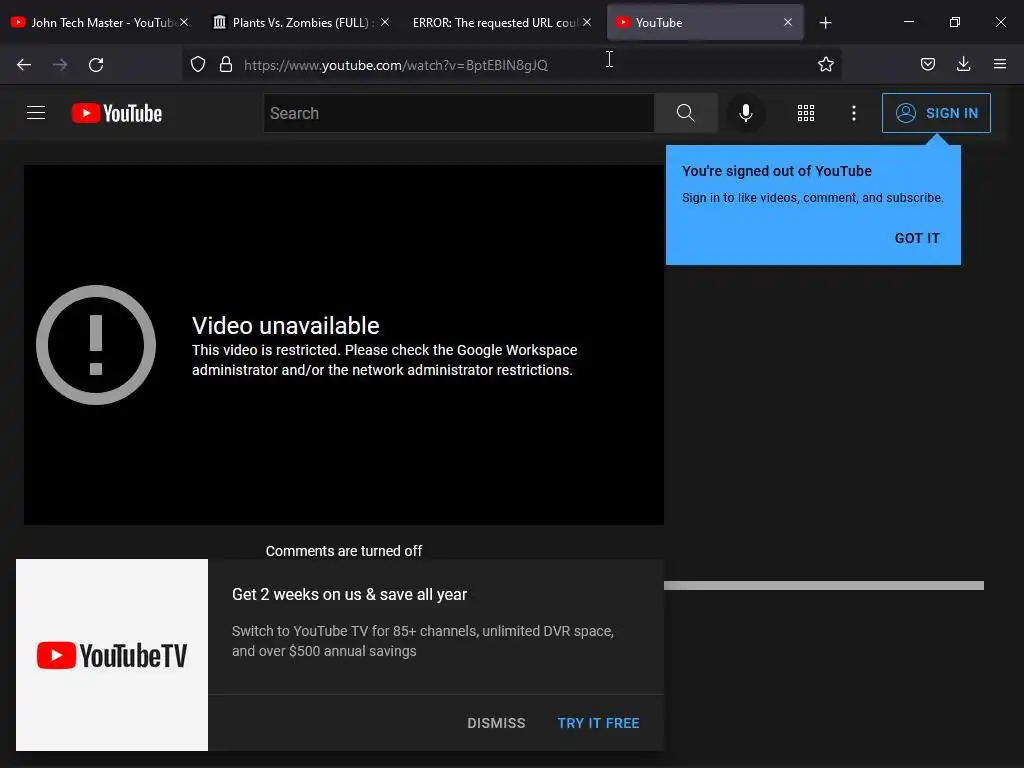The image size is (1024, 768).
Task: Minimize the Firefox window
Action: 908,22
